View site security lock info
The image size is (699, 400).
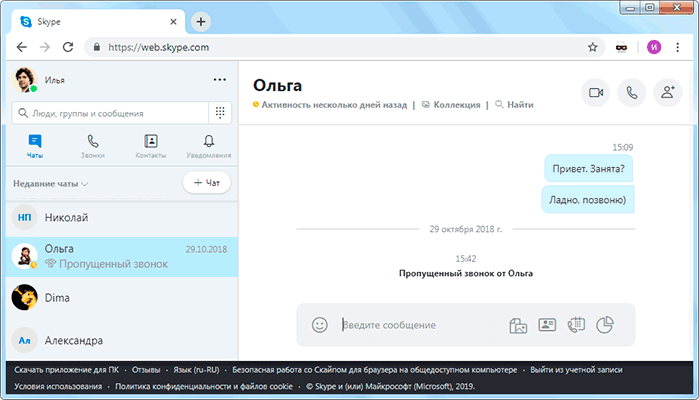97,47
